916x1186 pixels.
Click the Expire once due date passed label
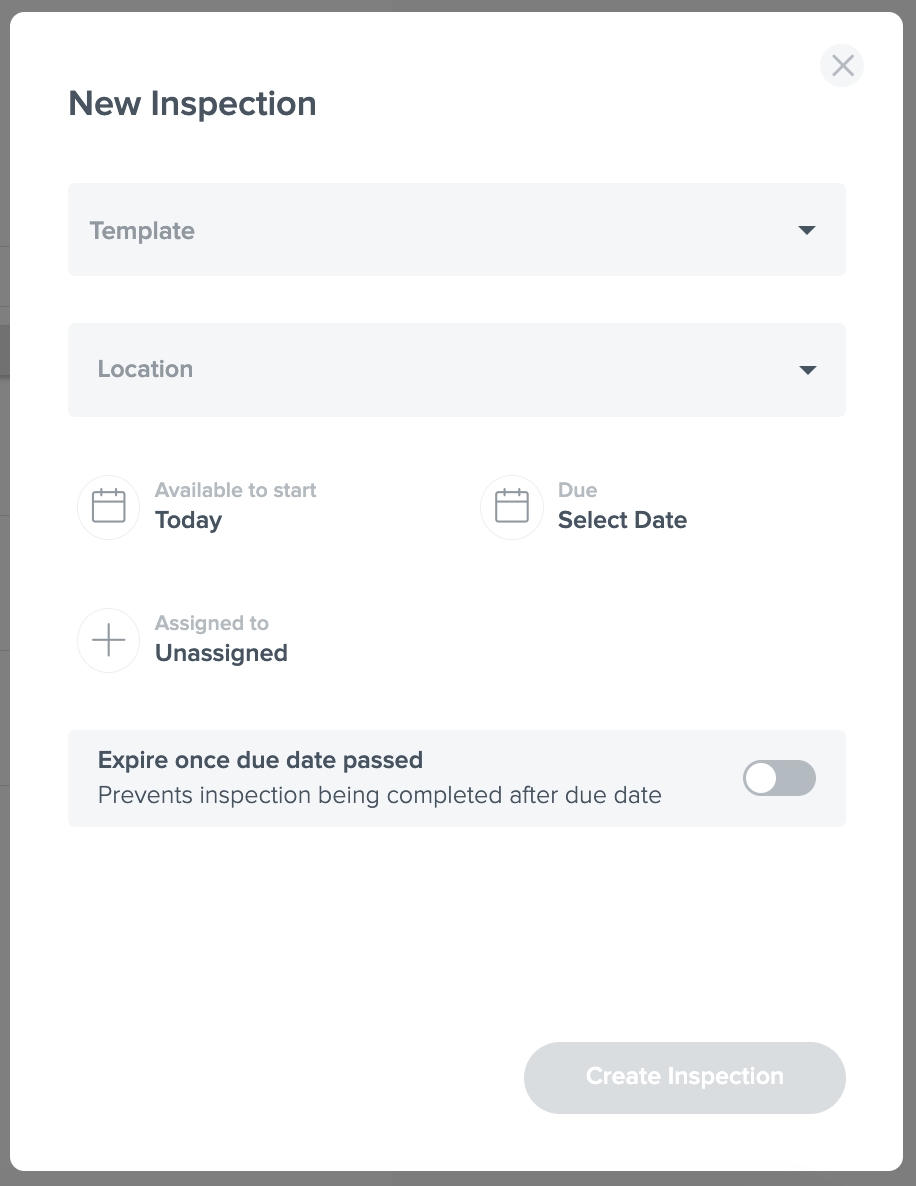260,759
